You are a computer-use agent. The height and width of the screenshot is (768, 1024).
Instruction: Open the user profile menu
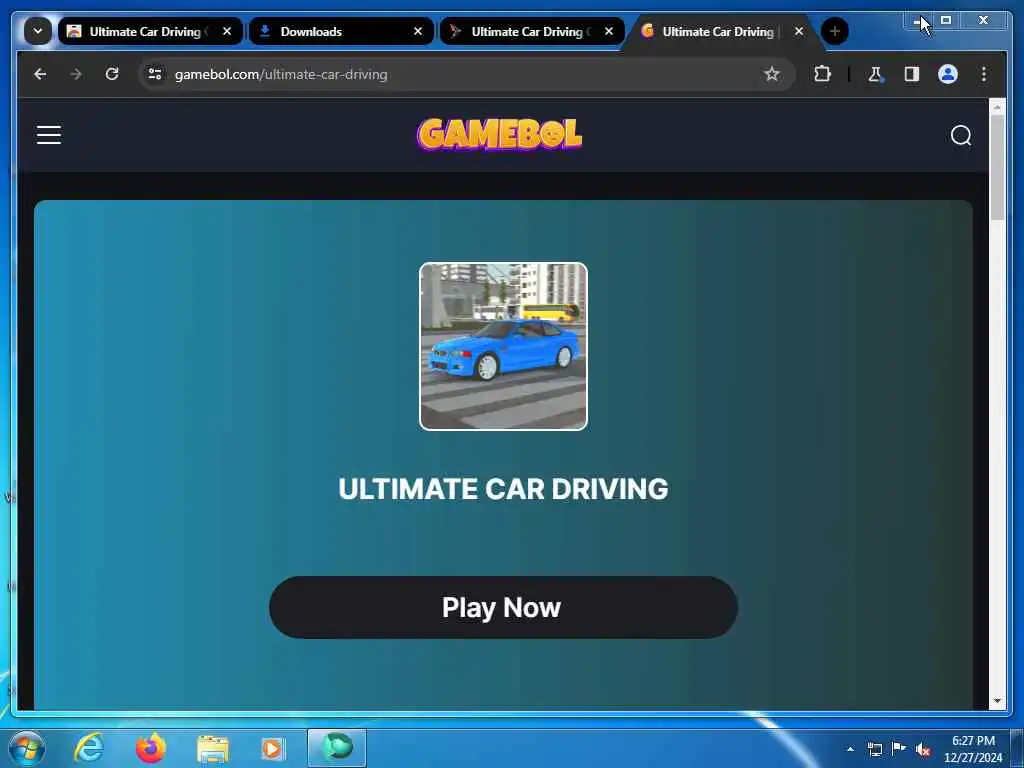pos(948,74)
